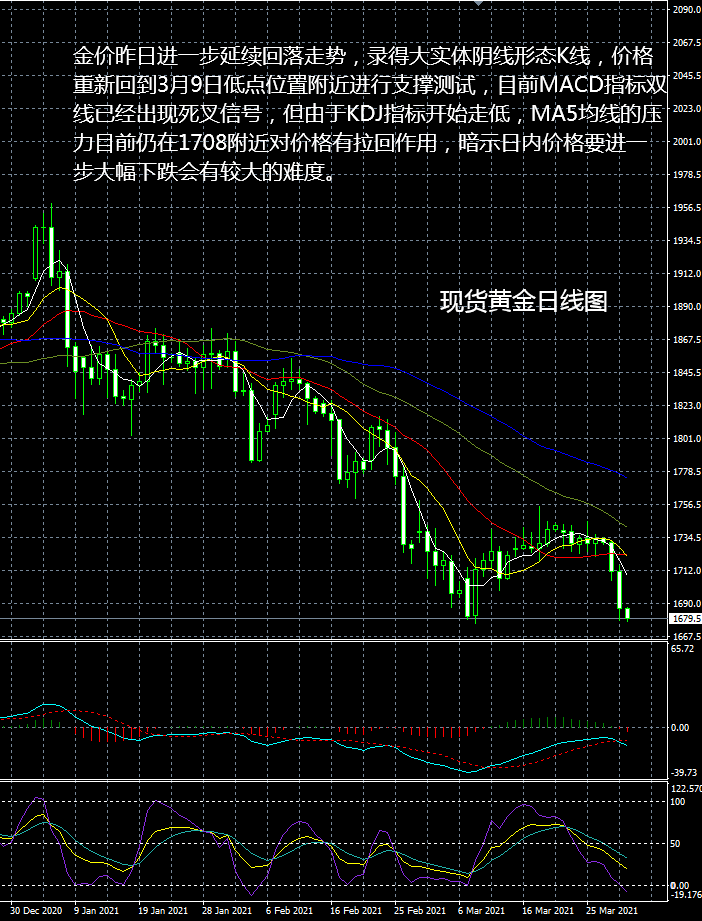Image resolution: width=702 pixels, height=921 pixels.
Task: Click the KDJ scale value 122.570
Action: click(685, 789)
